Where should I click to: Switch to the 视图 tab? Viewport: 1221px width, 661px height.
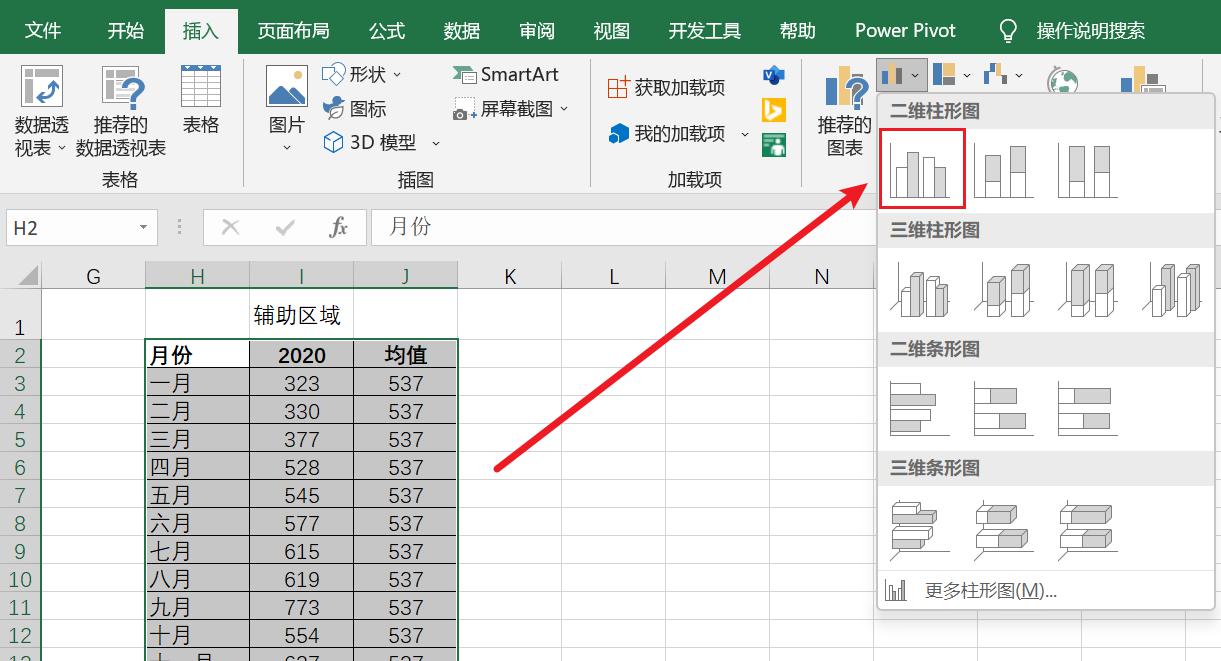[x=612, y=31]
